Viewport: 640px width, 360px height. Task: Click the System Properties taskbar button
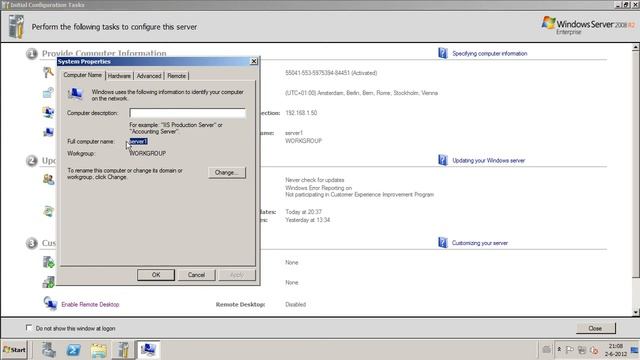pos(148,350)
